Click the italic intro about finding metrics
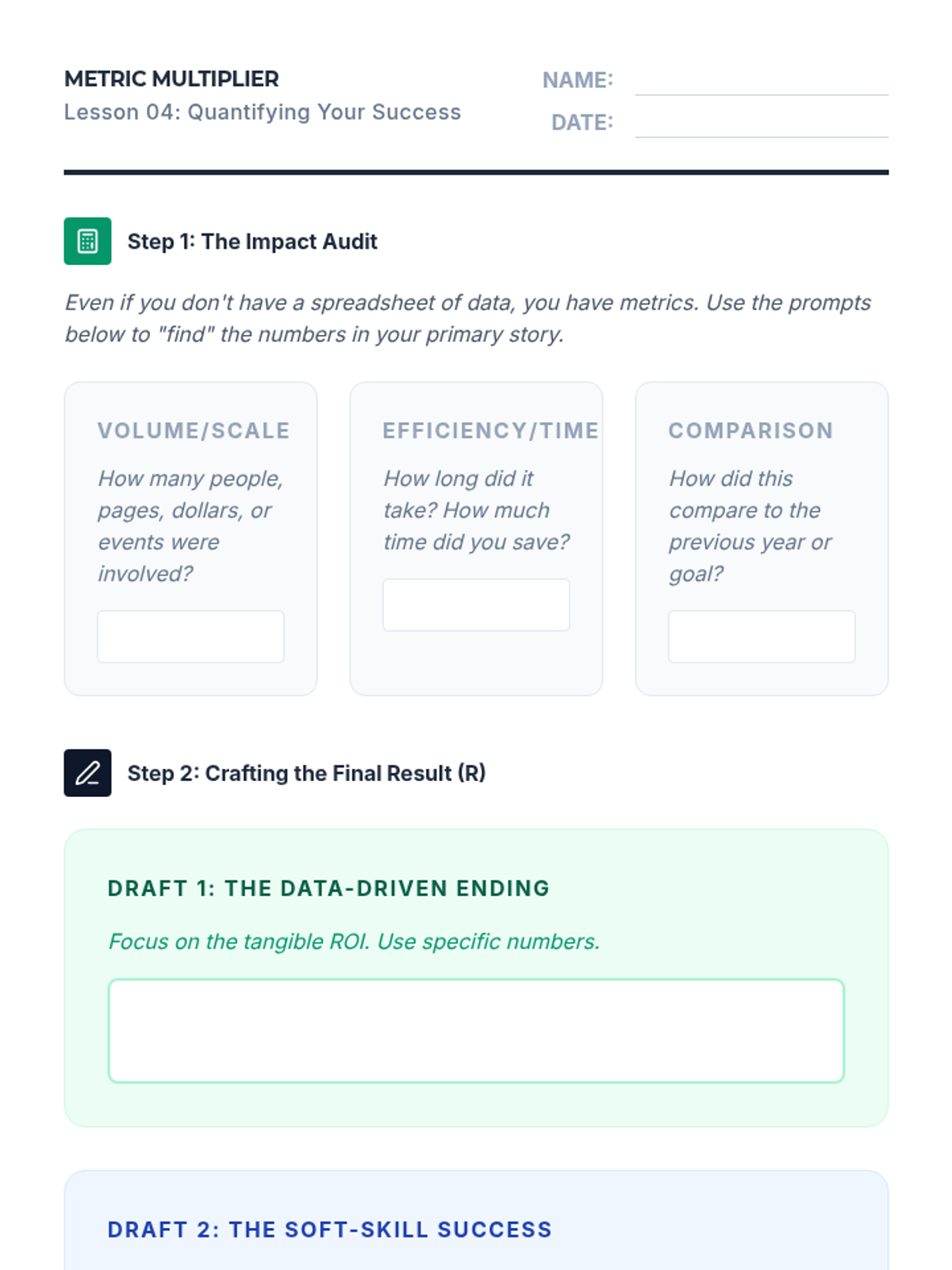 (468, 318)
